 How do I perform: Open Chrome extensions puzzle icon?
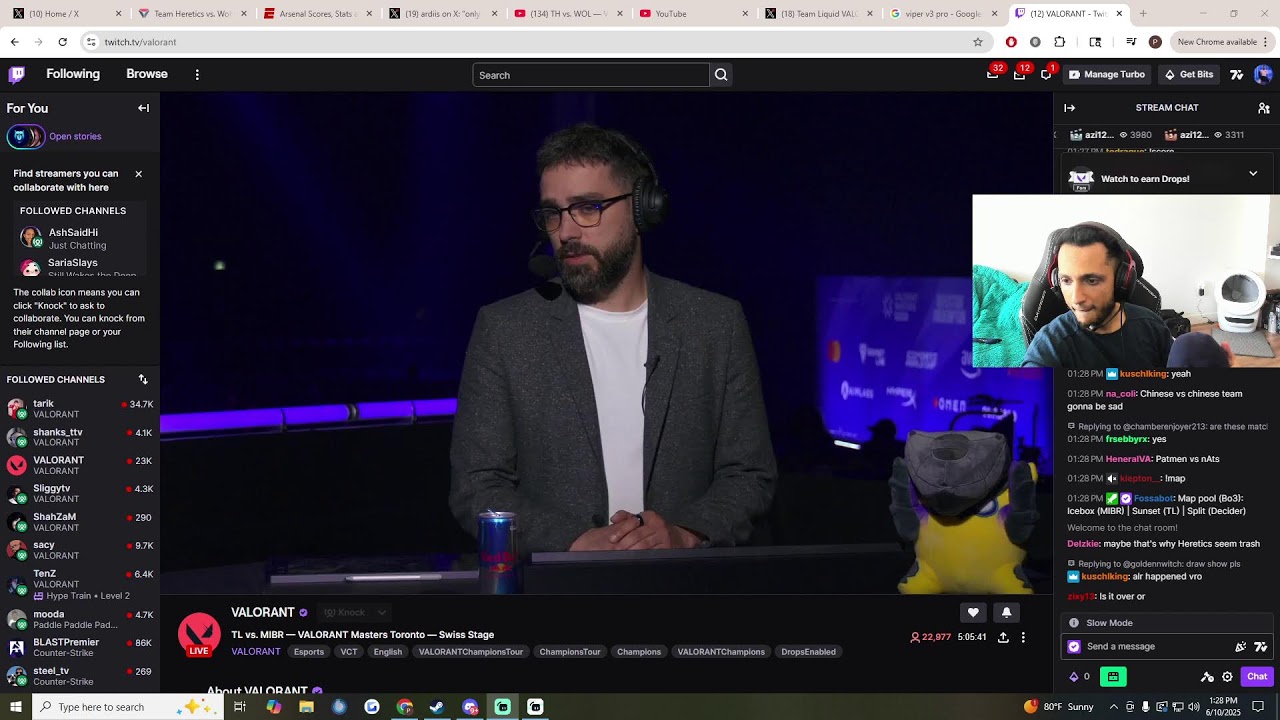(x=1060, y=42)
